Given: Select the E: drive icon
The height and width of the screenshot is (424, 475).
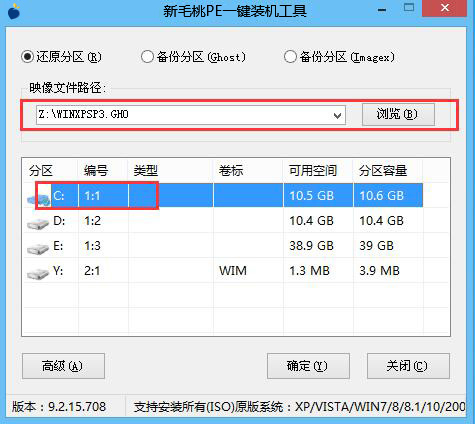Looking at the screenshot, I should pyautogui.click(x=38, y=248).
